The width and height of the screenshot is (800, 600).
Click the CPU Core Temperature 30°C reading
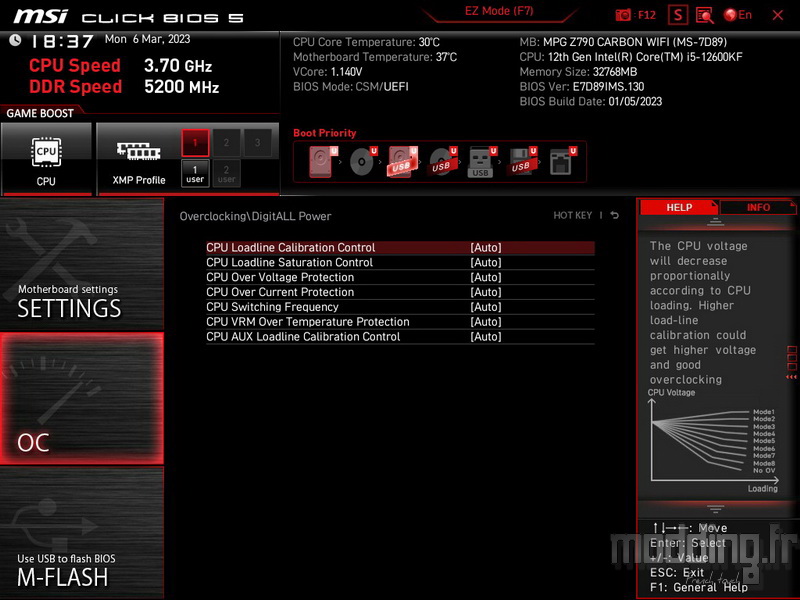pos(366,42)
